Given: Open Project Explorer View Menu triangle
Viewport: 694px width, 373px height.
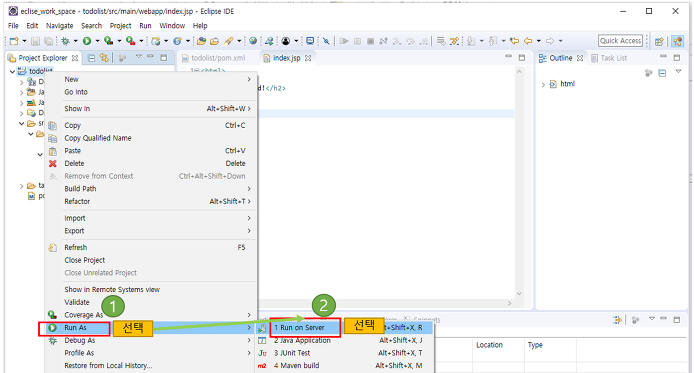Looking at the screenshot, I should click(139, 57).
